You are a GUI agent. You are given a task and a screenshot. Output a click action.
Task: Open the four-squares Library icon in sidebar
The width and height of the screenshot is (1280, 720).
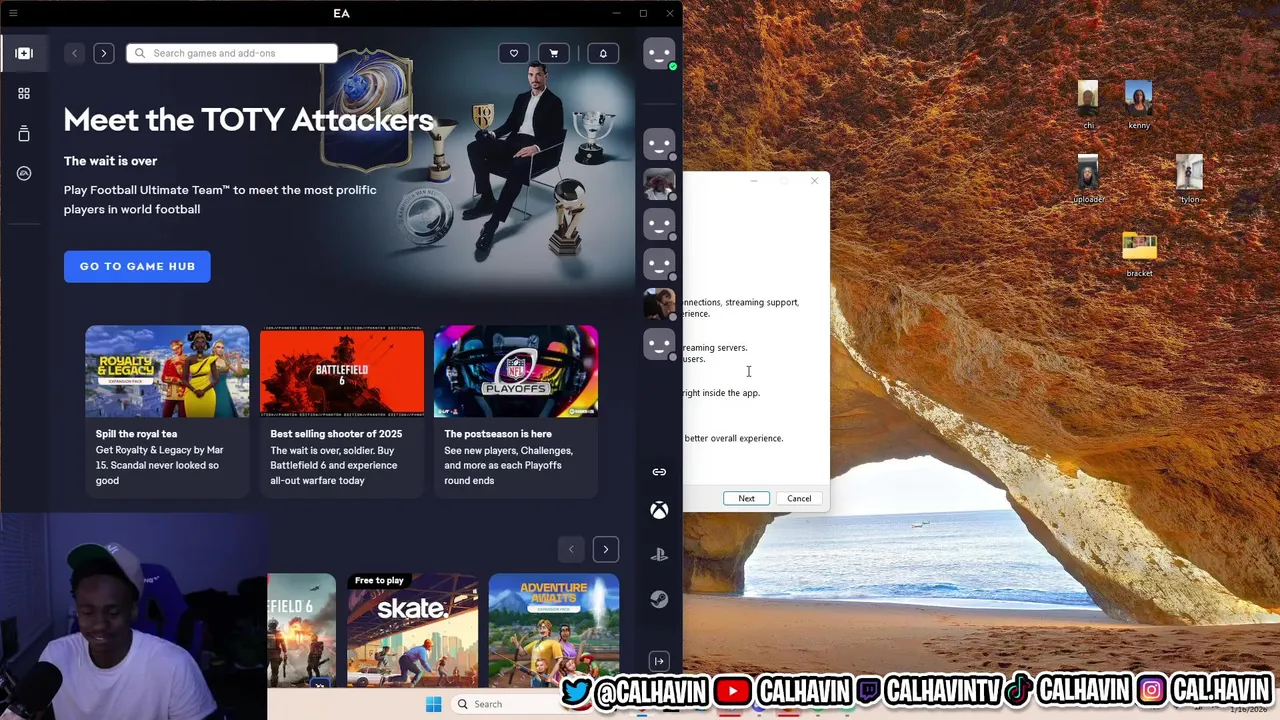tap(24, 93)
